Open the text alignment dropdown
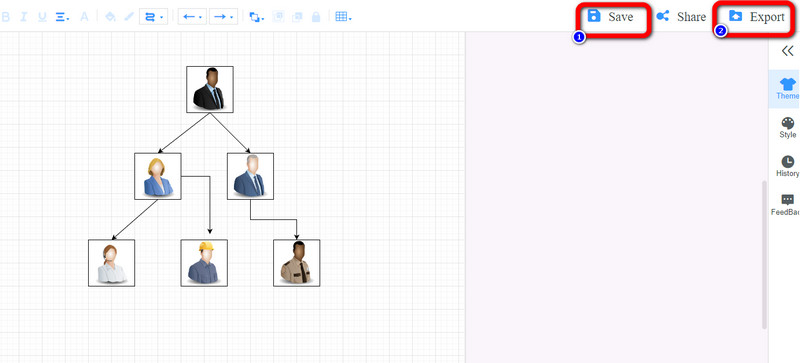The height and width of the screenshot is (363, 800). click(62, 17)
